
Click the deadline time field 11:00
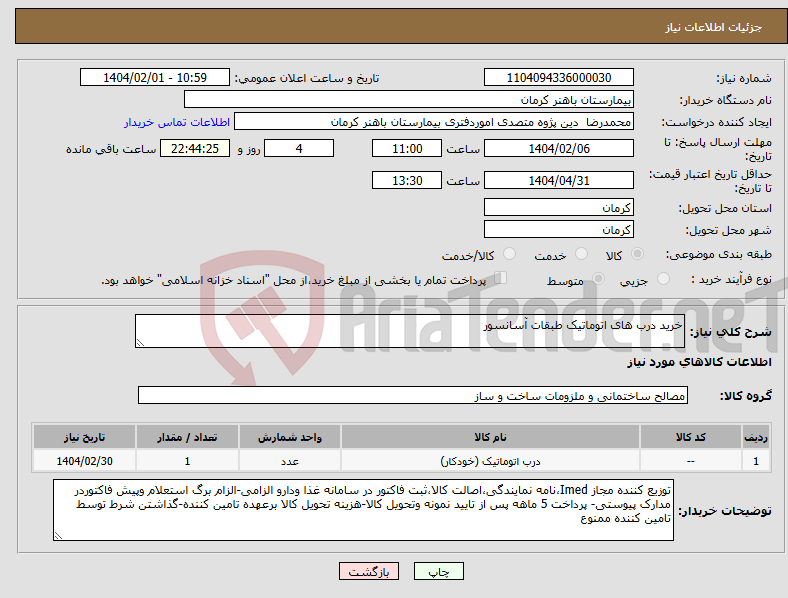(x=407, y=148)
